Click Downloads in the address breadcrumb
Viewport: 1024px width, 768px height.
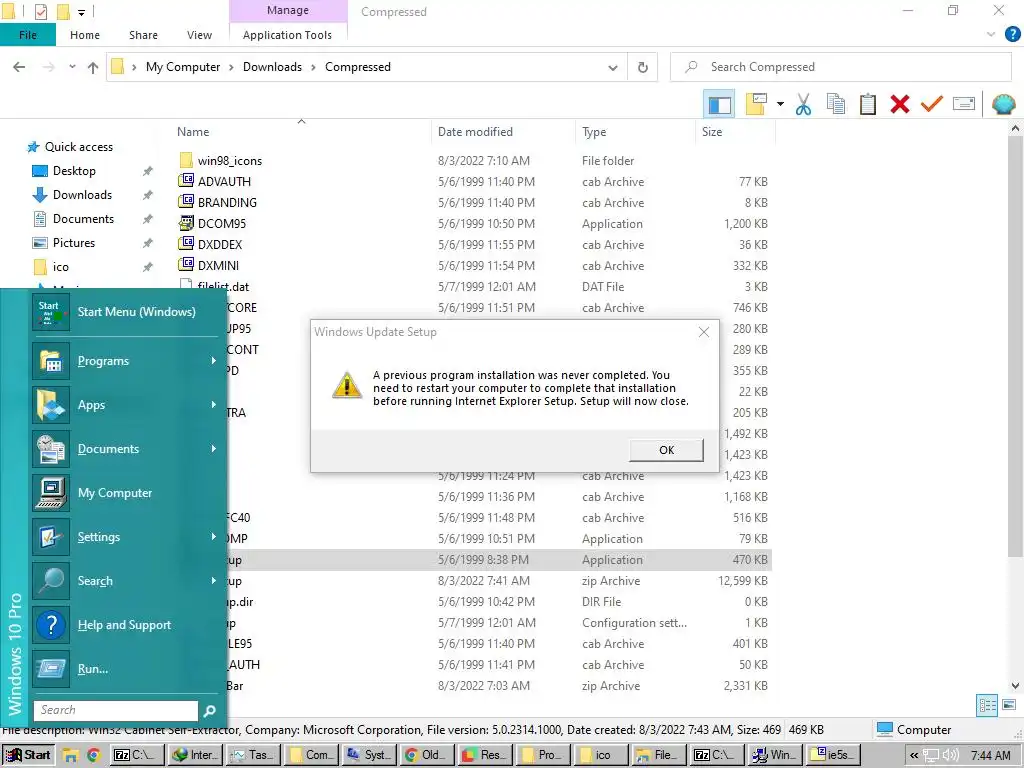pyautogui.click(x=272, y=67)
